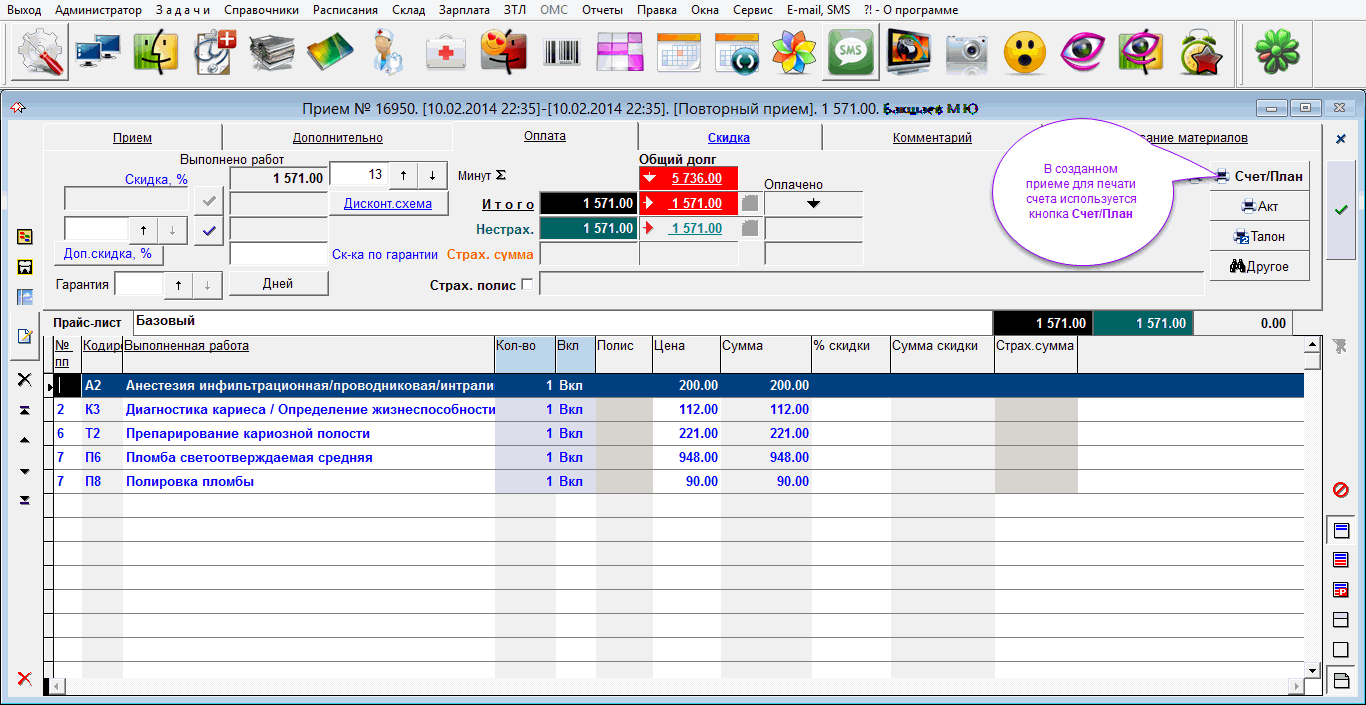Expand the Оплачено dropdown arrow
1366x705 pixels.
pos(813,203)
